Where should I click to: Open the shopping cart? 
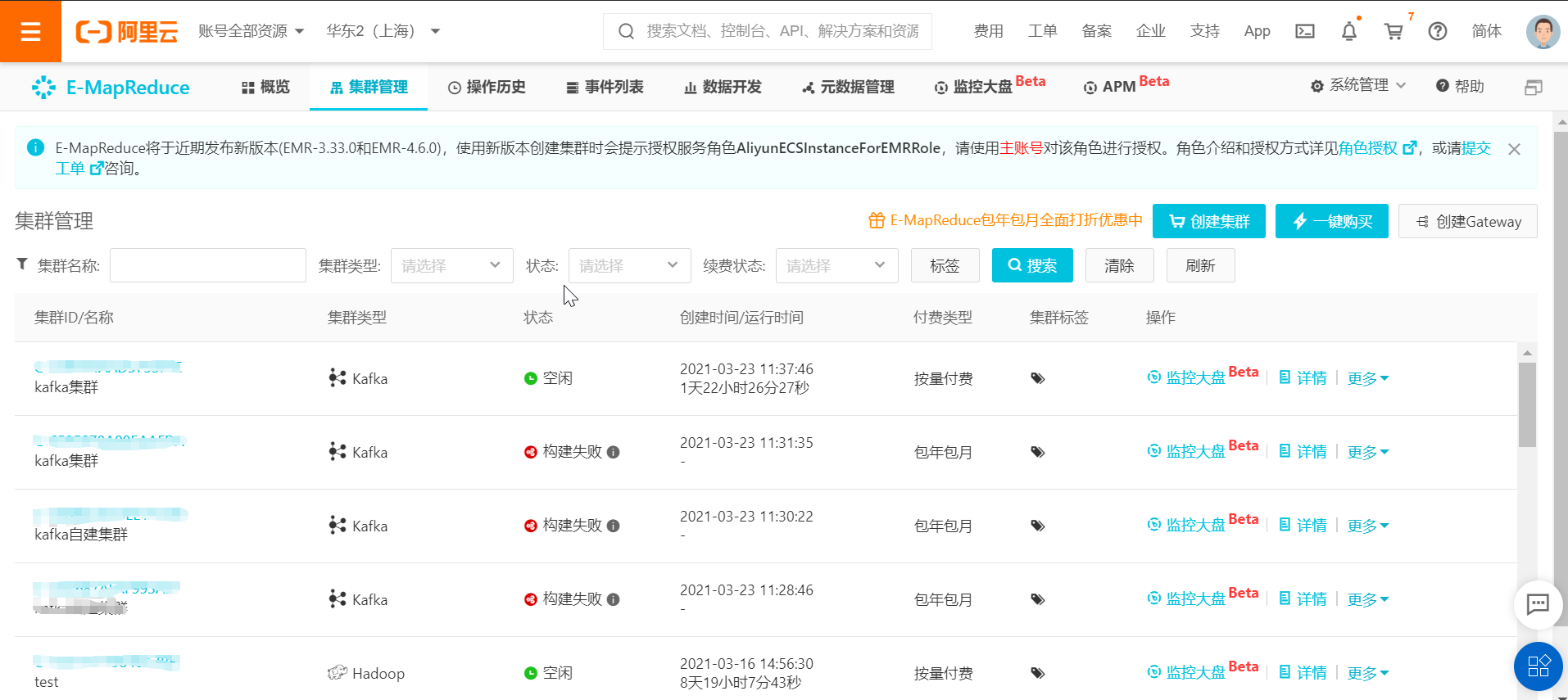(x=1394, y=31)
